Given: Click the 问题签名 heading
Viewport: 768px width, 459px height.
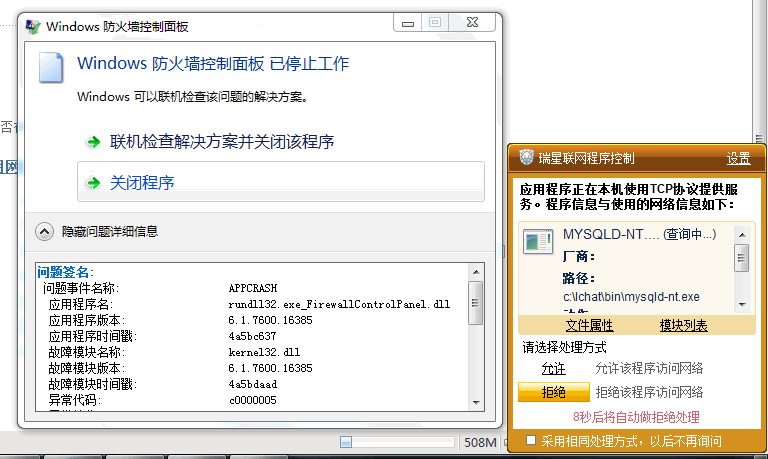Looking at the screenshot, I should pos(65,272).
